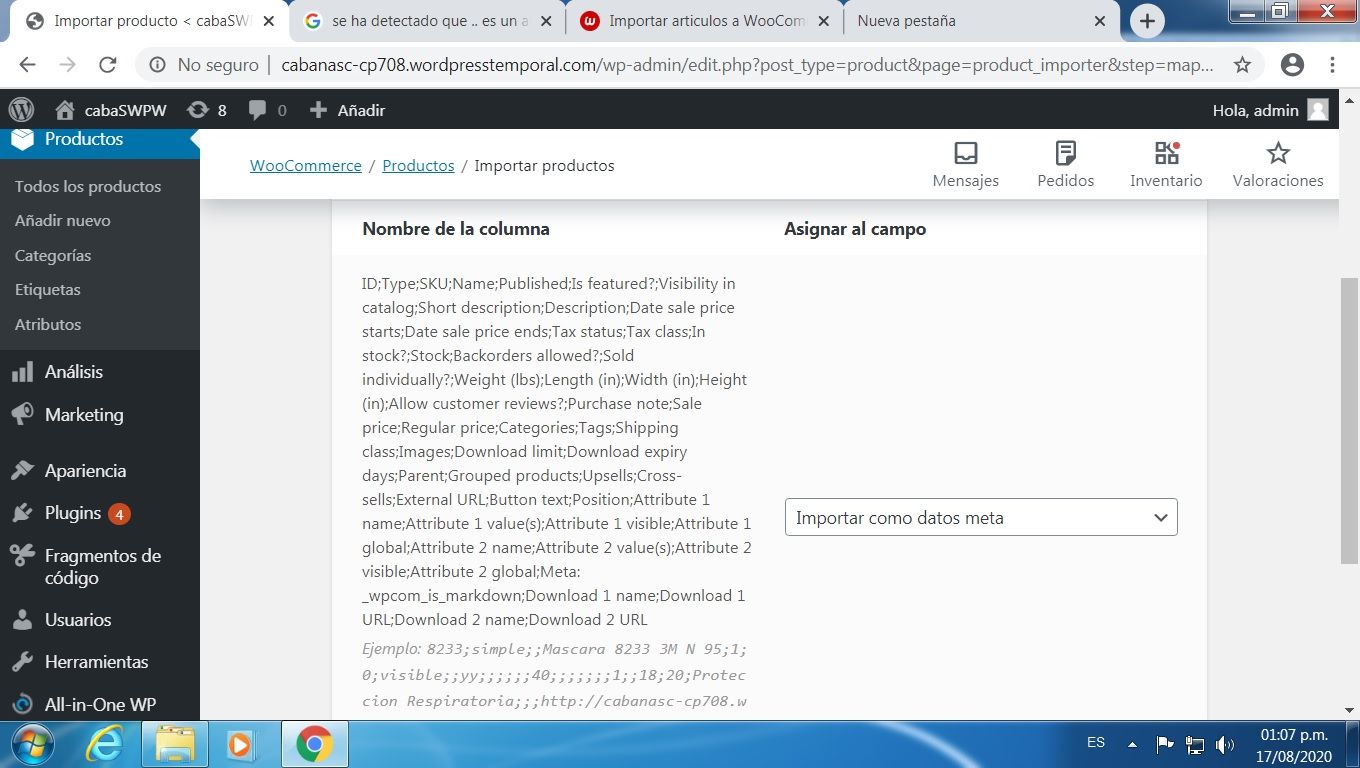This screenshot has width=1360, height=768.
Task: View the No seguro site info
Action: tap(204, 65)
